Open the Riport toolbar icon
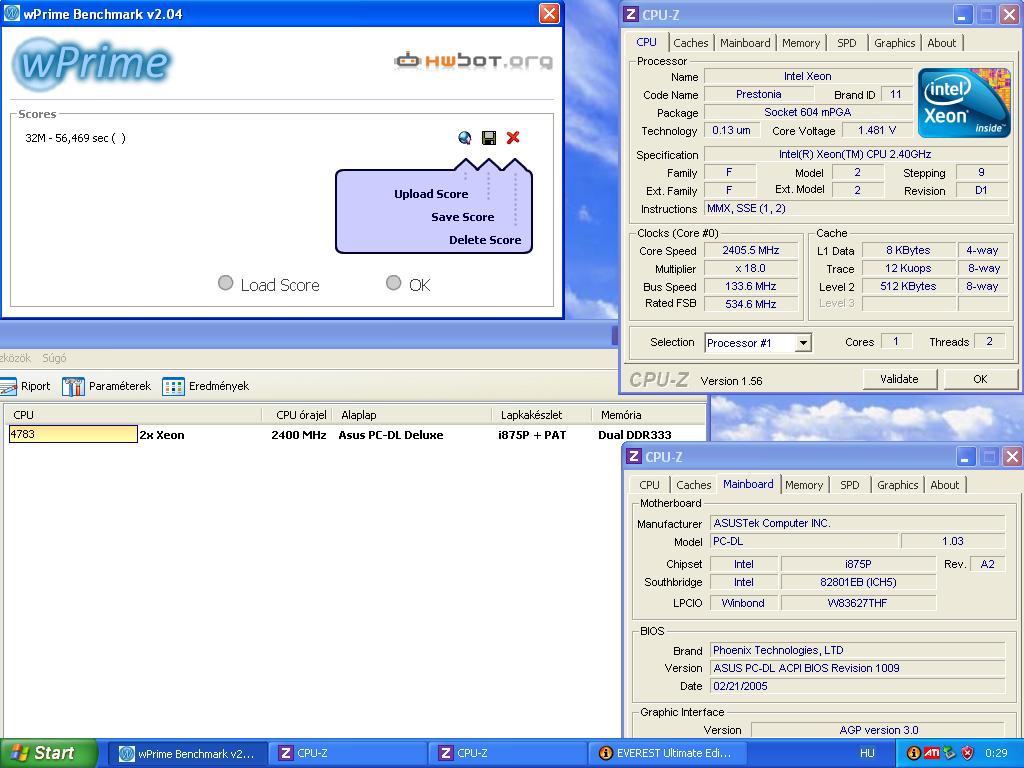This screenshot has width=1024, height=768. point(8,387)
